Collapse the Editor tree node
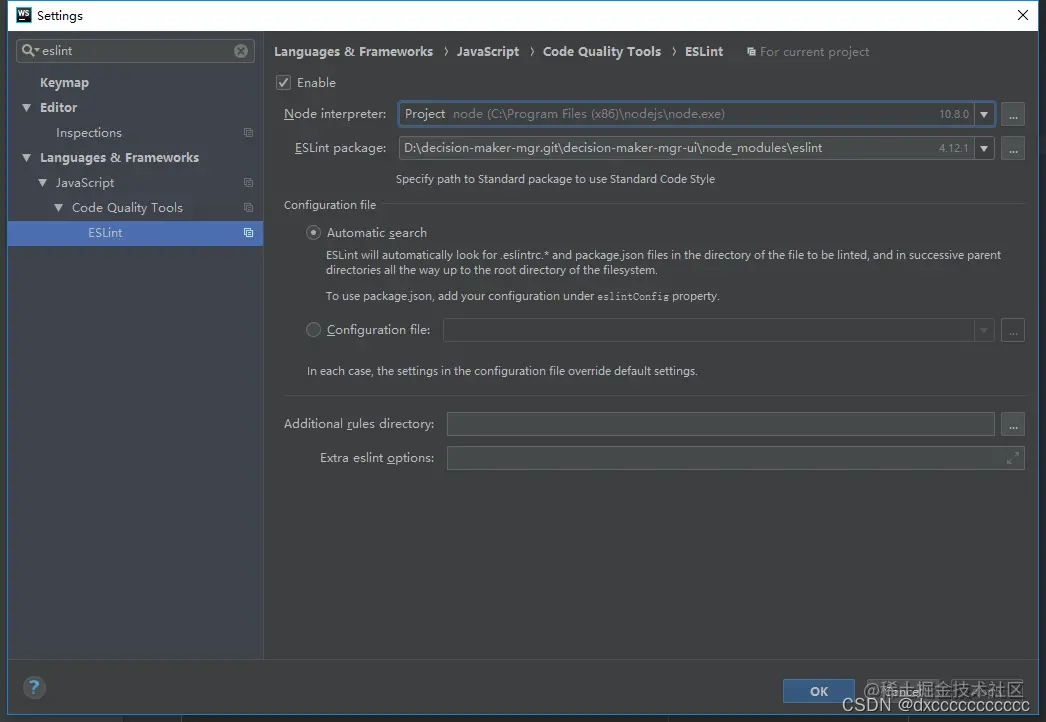This screenshot has height=722, width=1046. point(27,107)
